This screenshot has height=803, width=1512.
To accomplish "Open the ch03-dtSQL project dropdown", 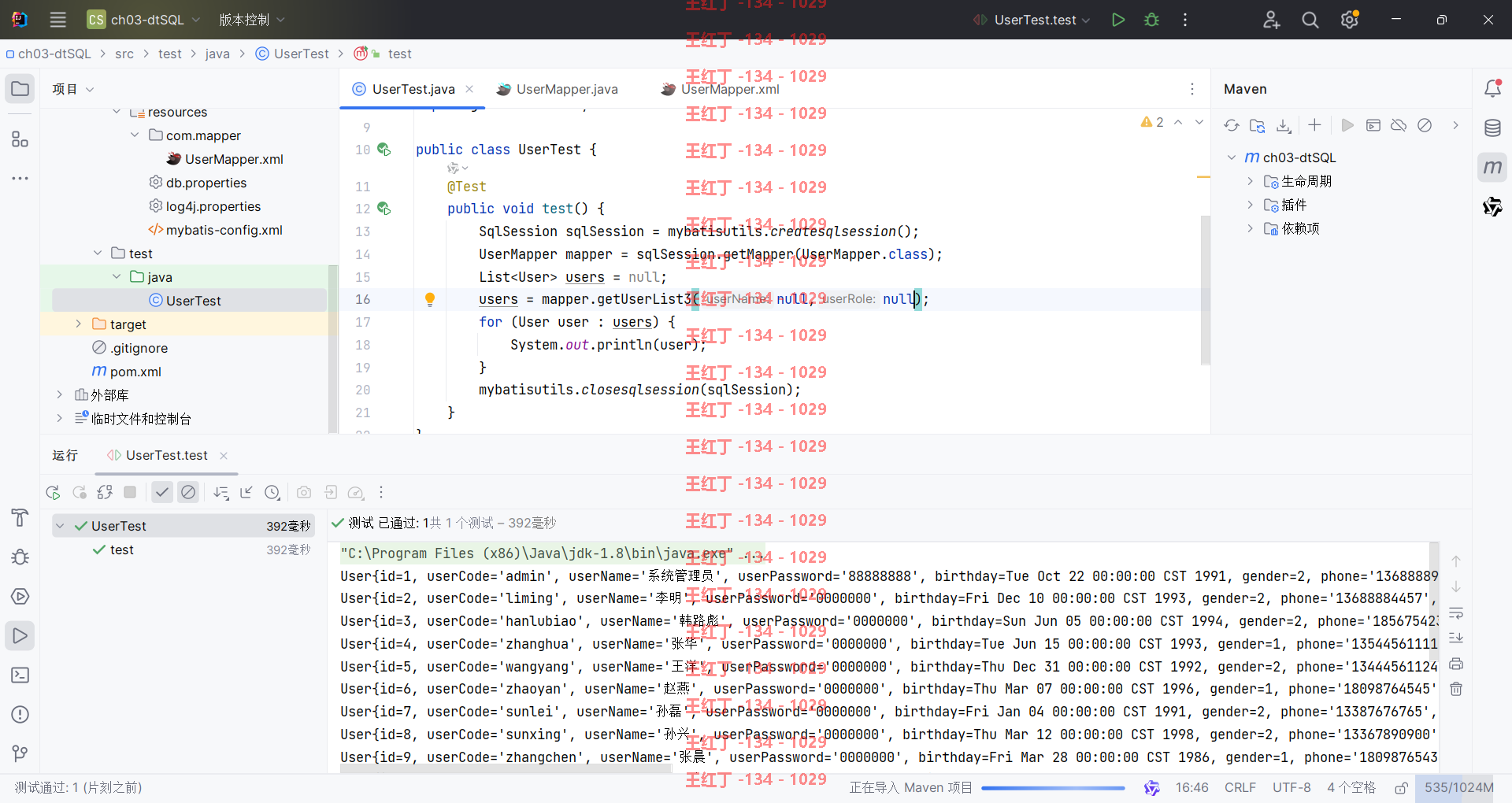I will (x=143, y=20).
